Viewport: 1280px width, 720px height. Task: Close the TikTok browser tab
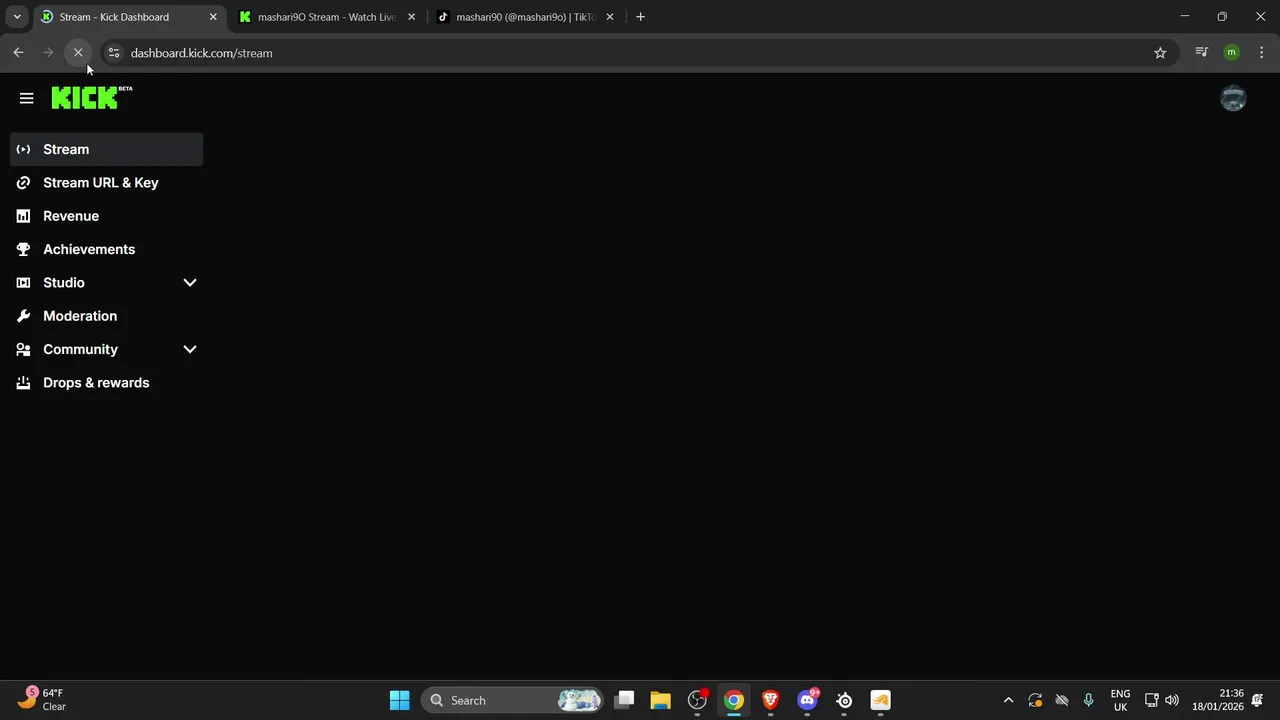tap(610, 17)
